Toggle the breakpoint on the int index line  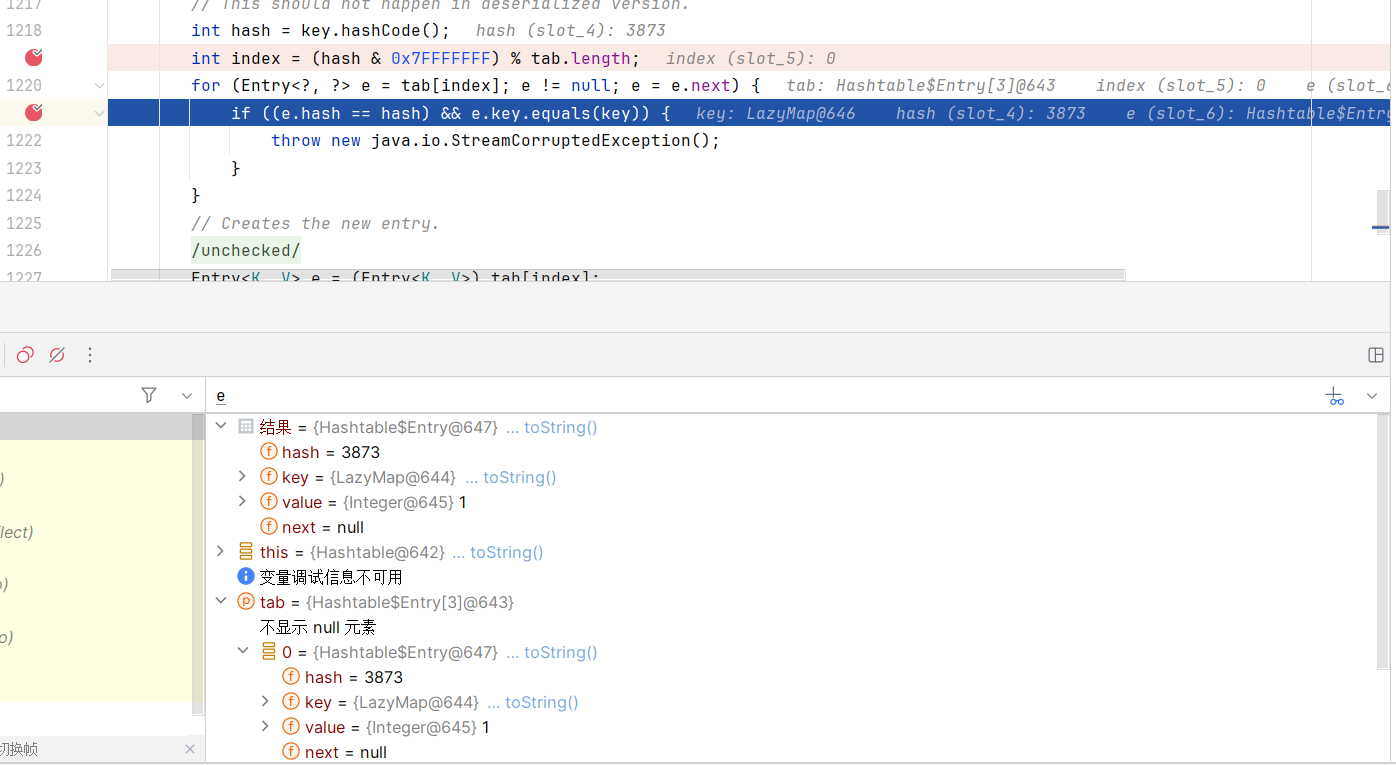click(34, 58)
